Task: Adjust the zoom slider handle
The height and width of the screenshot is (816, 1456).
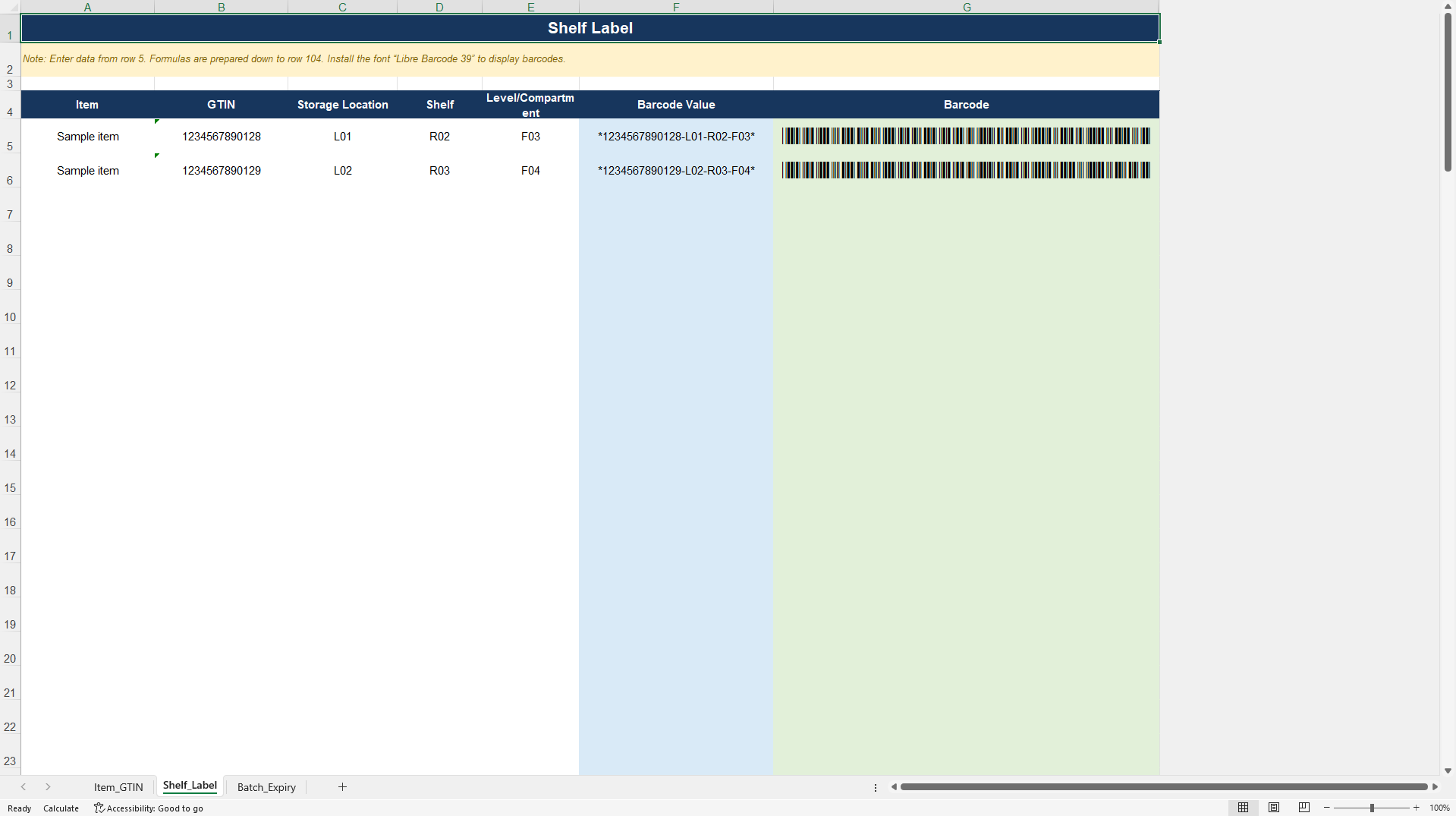Action: pyautogui.click(x=1372, y=808)
